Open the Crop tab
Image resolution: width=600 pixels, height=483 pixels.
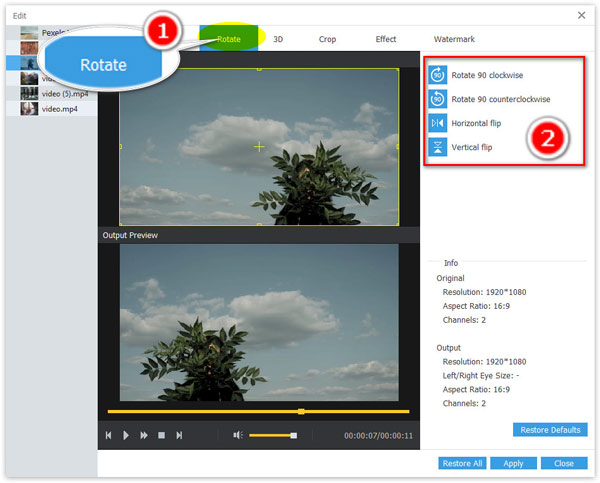tap(327, 39)
